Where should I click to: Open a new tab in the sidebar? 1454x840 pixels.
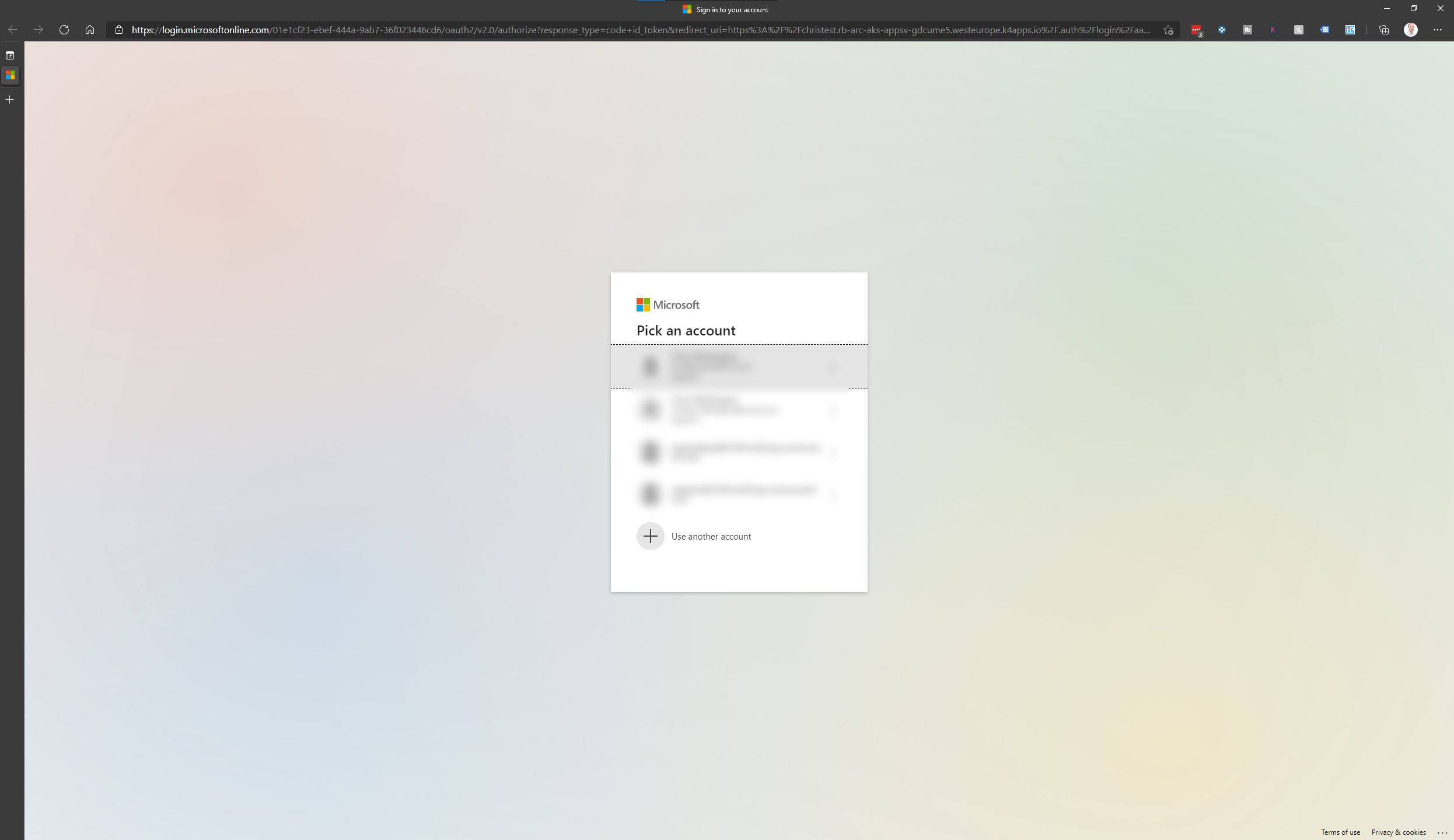pos(10,99)
